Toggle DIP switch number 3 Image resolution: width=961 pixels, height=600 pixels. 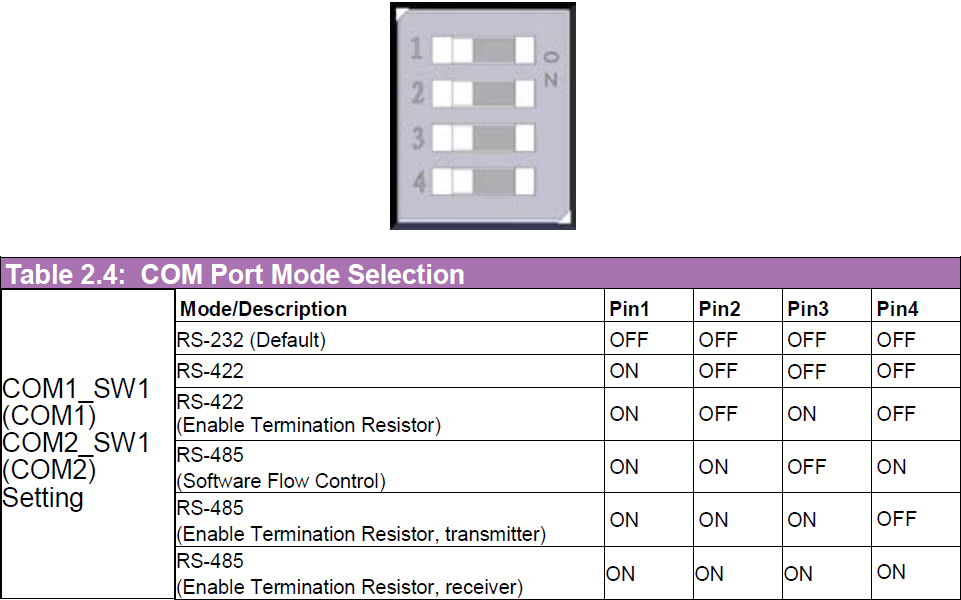(x=485, y=137)
